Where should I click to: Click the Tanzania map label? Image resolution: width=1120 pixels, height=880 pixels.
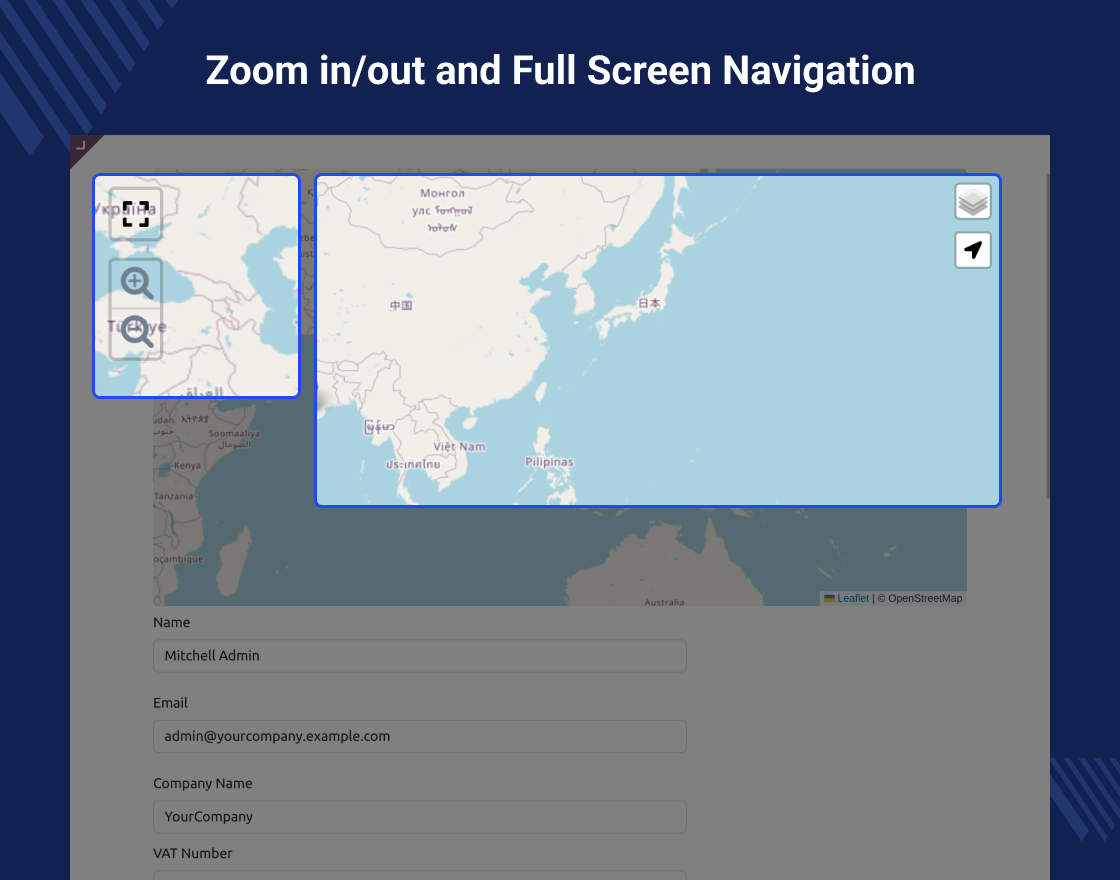174,496
